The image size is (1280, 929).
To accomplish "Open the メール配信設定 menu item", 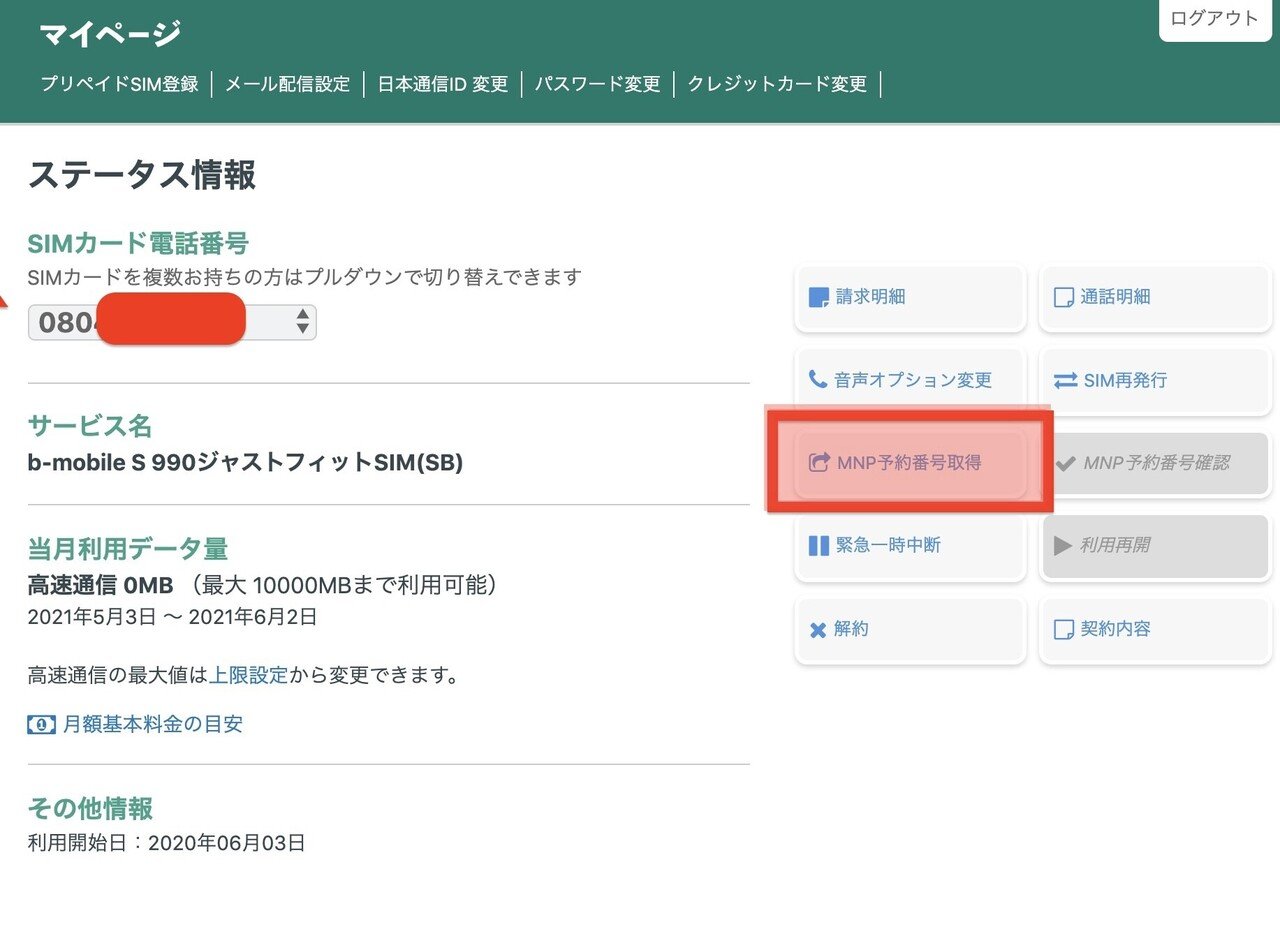I will pyautogui.click(x=287, y=85).
